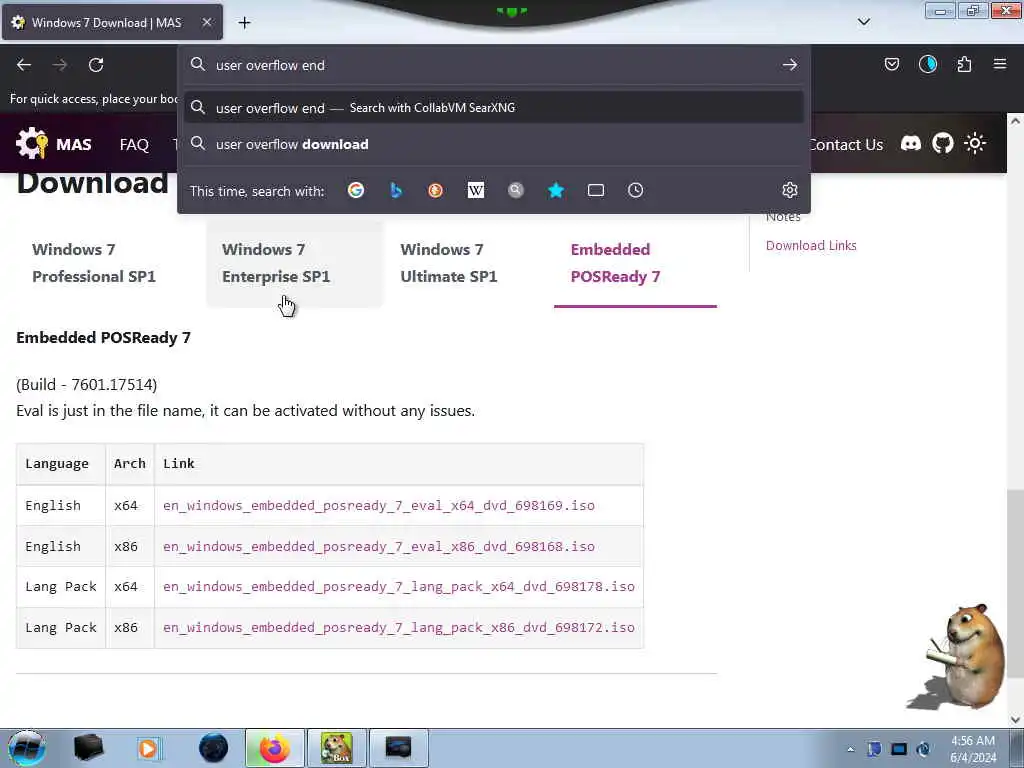This screenshot has height=768, width=1024.
Task: Search bookmarks with the star icon
Action: [556, 190]
